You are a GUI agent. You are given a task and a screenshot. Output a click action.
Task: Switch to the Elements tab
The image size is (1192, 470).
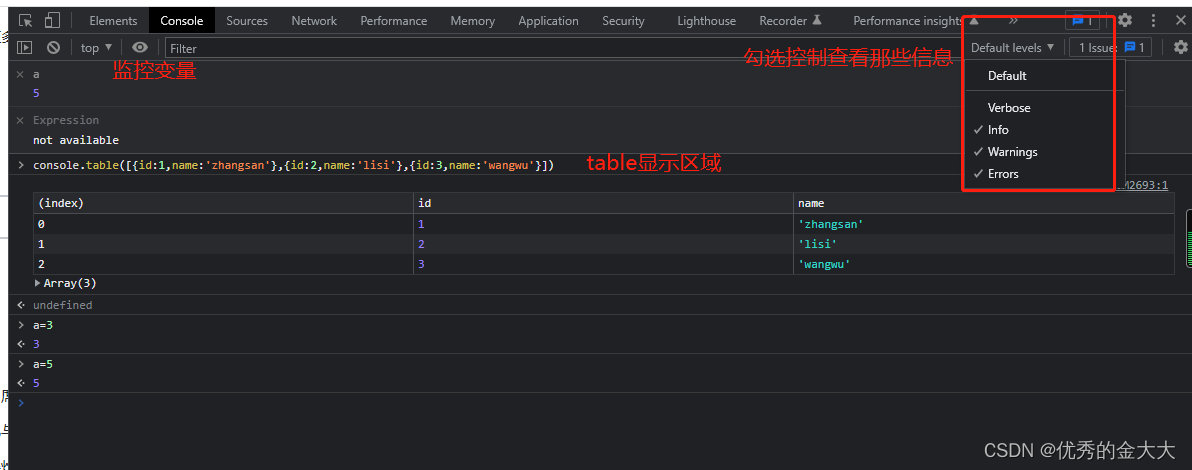pos(113,21)
